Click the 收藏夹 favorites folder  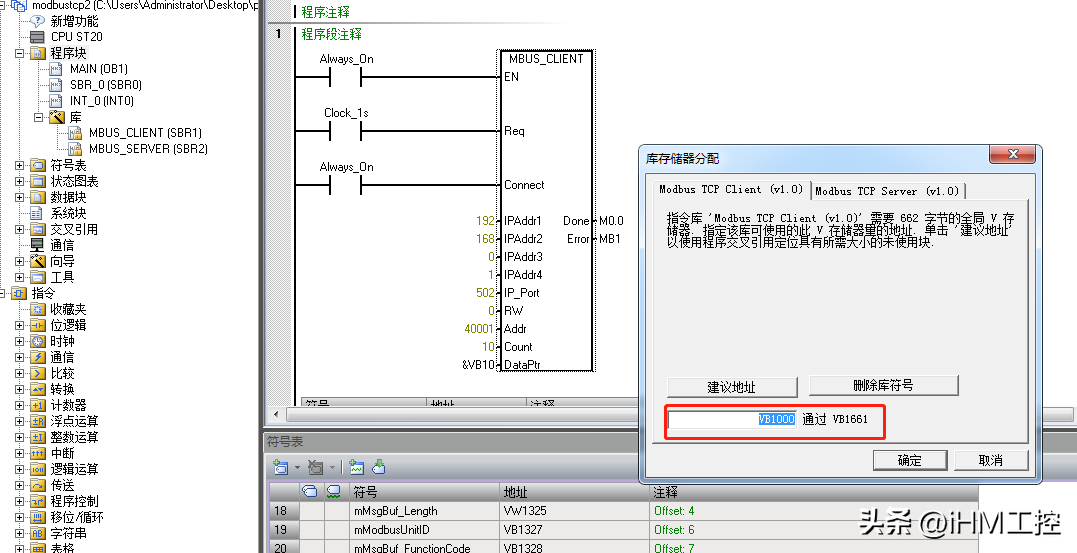(x=68, y=309)
